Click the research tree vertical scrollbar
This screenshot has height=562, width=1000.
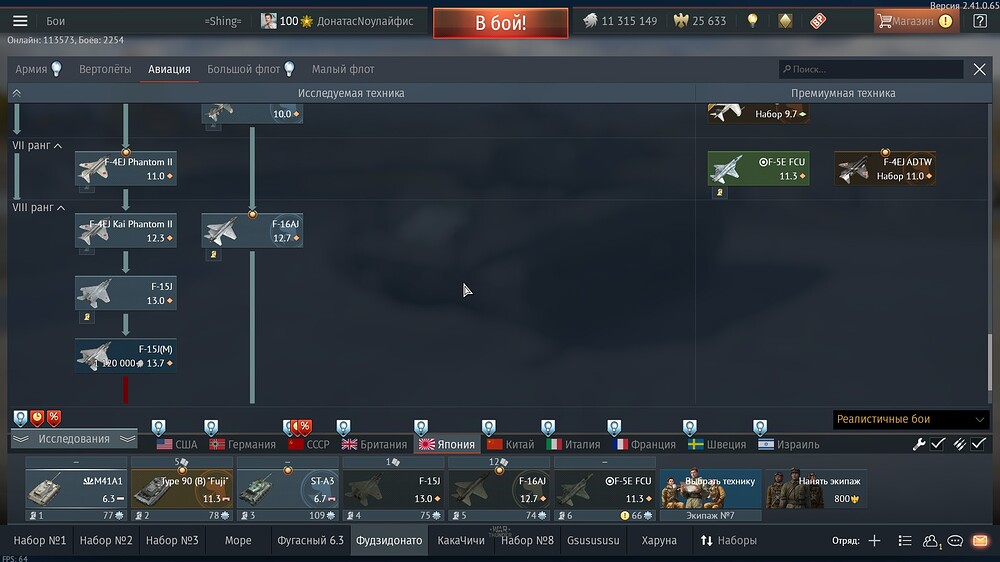(990, 361)
